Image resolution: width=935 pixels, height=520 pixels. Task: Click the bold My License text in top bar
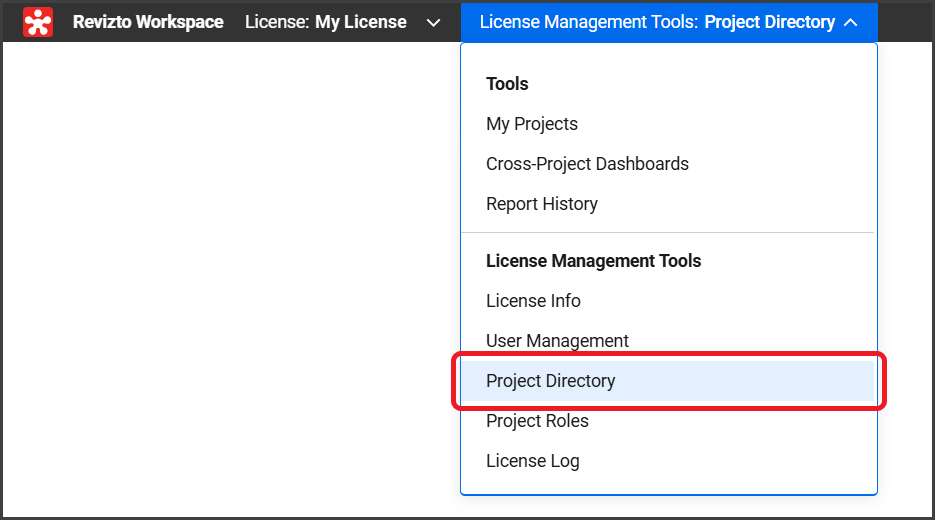361,22
